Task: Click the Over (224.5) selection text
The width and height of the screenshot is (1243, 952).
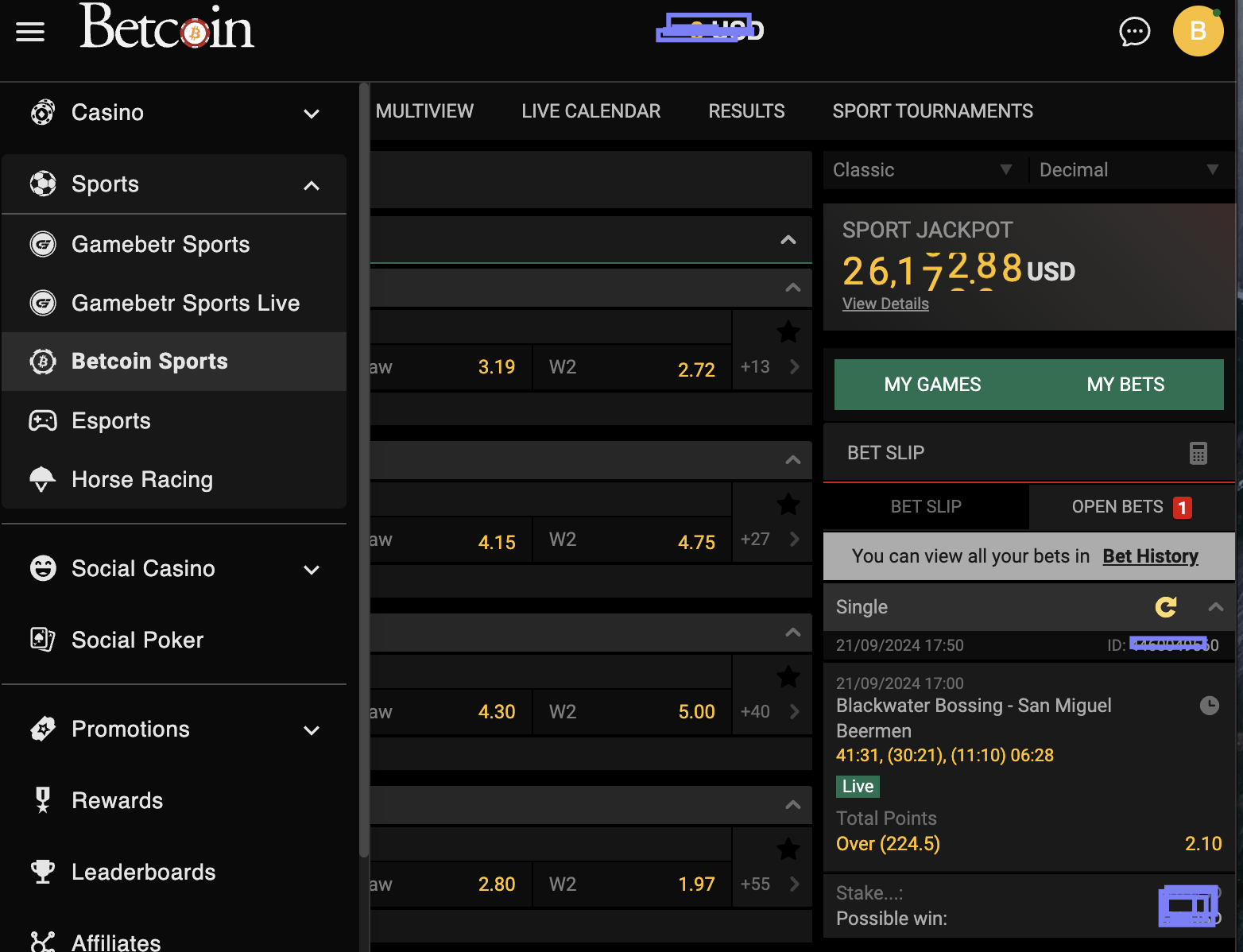Action: tap(888, 844)
